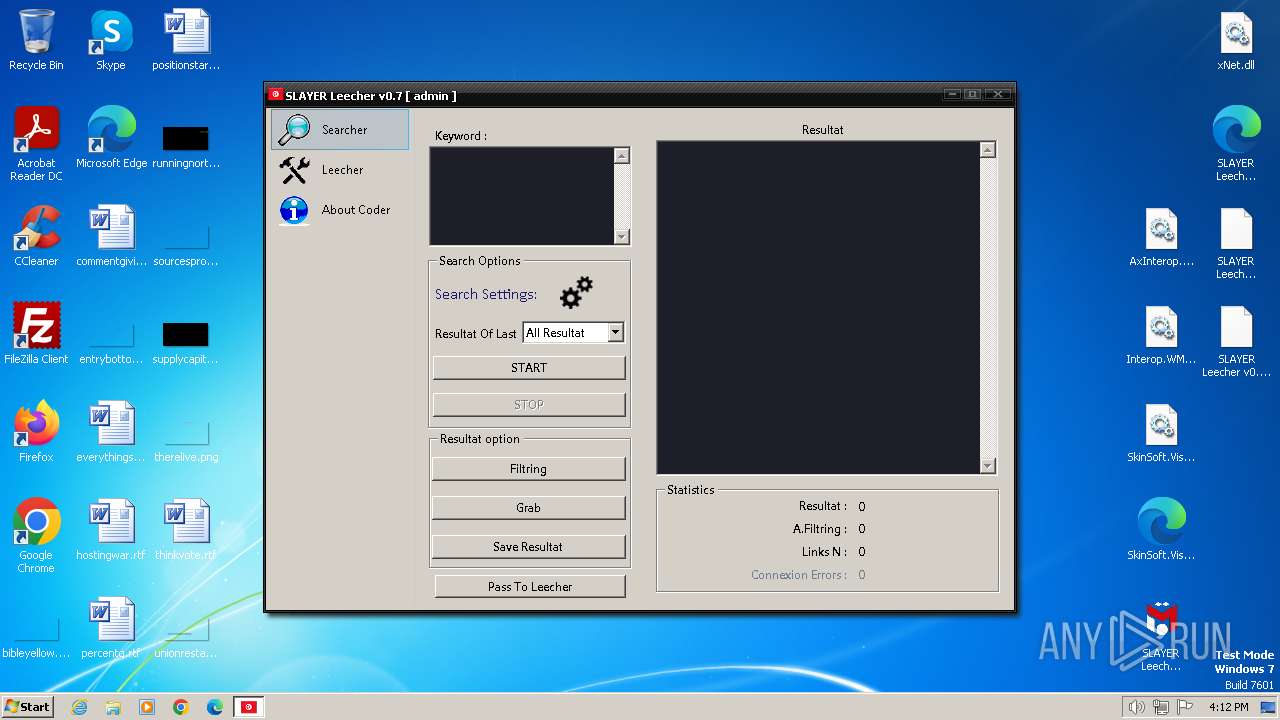This screenshot has width=1280, height=720.
Task: Expand the Resultat Of Last dropdown
Action: pyautogui.click(x=616, y=333)
